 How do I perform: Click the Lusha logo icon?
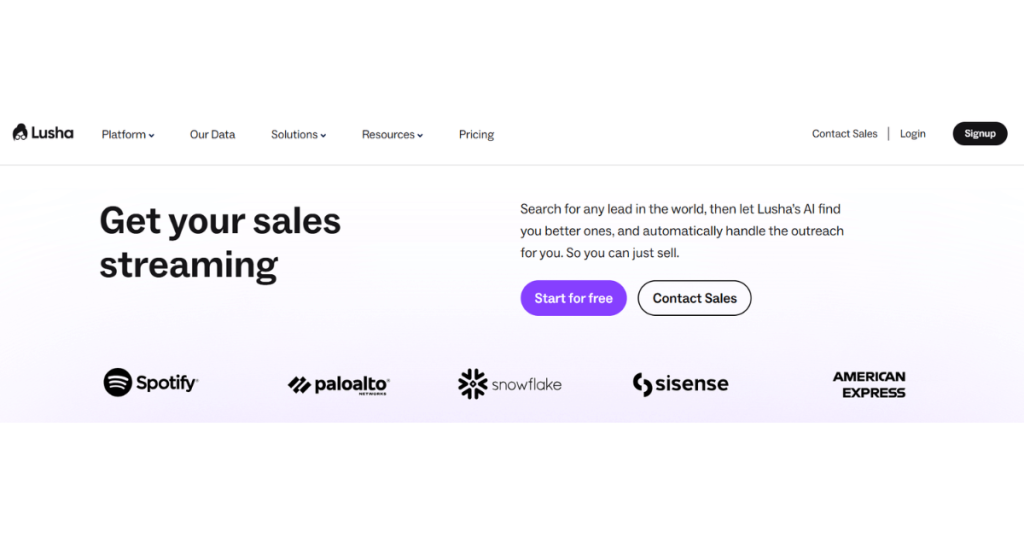(20, 133)
